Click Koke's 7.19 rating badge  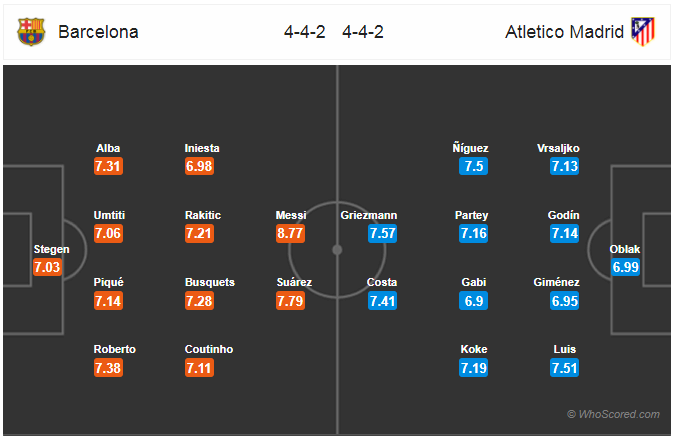point(474,368)
